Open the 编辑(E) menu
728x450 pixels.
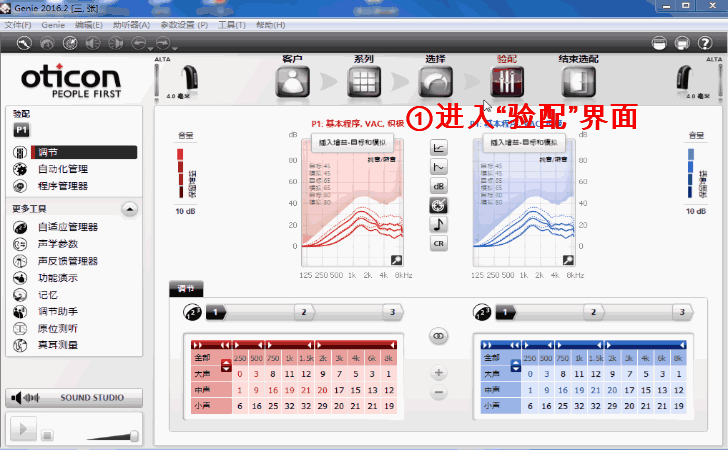coord(89,25)
